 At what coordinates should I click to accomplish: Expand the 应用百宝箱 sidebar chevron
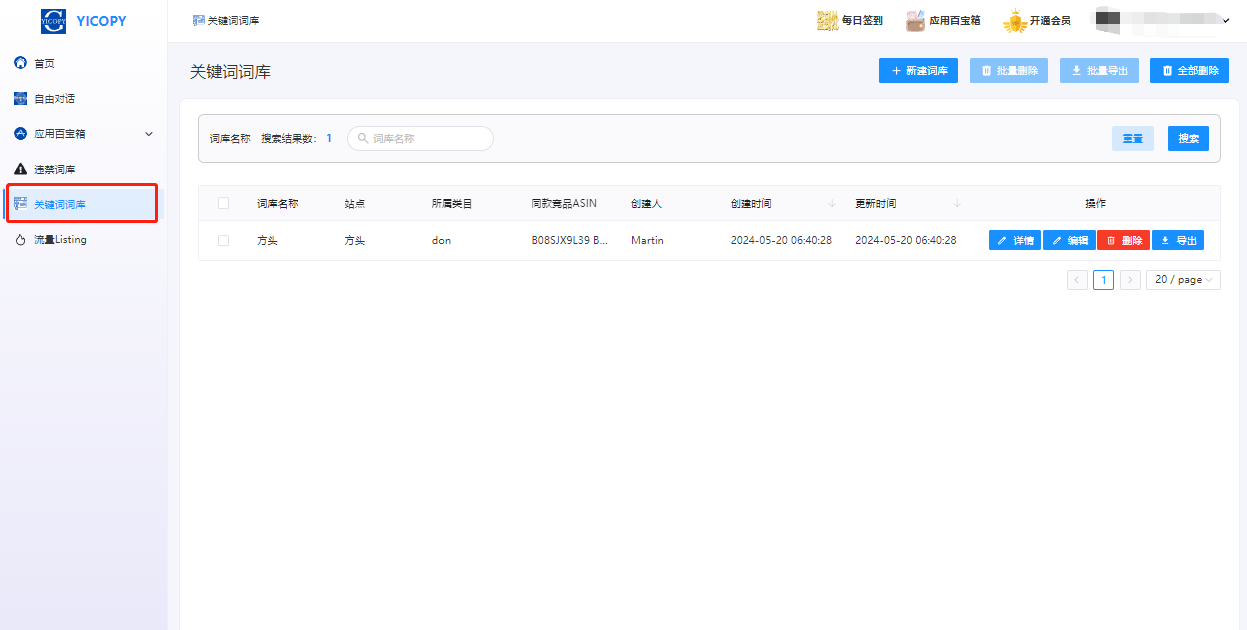[149, 134]
